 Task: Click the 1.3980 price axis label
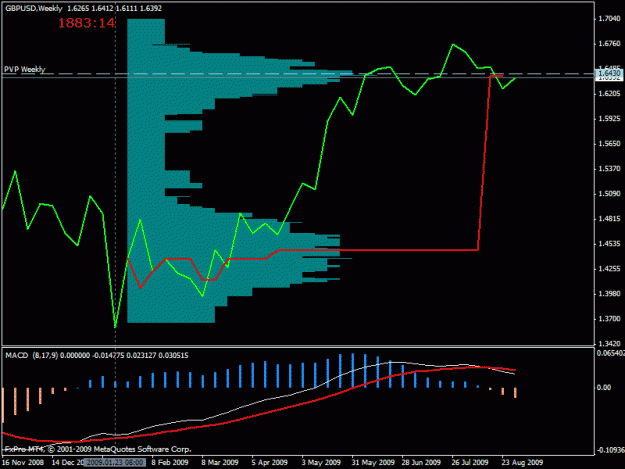(609, 294)
